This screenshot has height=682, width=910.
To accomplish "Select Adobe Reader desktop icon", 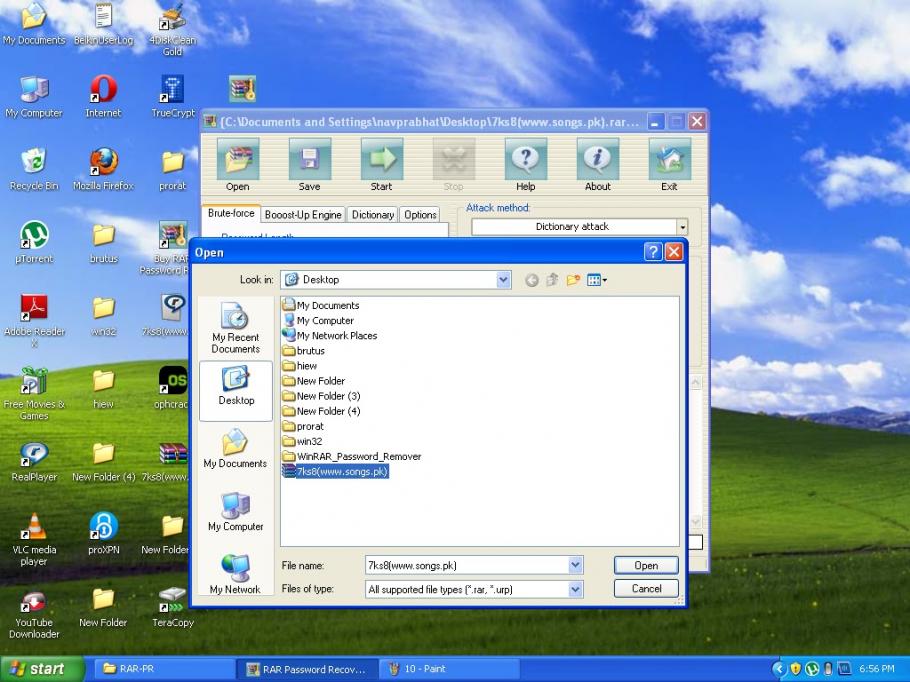I will click(34, 321).
